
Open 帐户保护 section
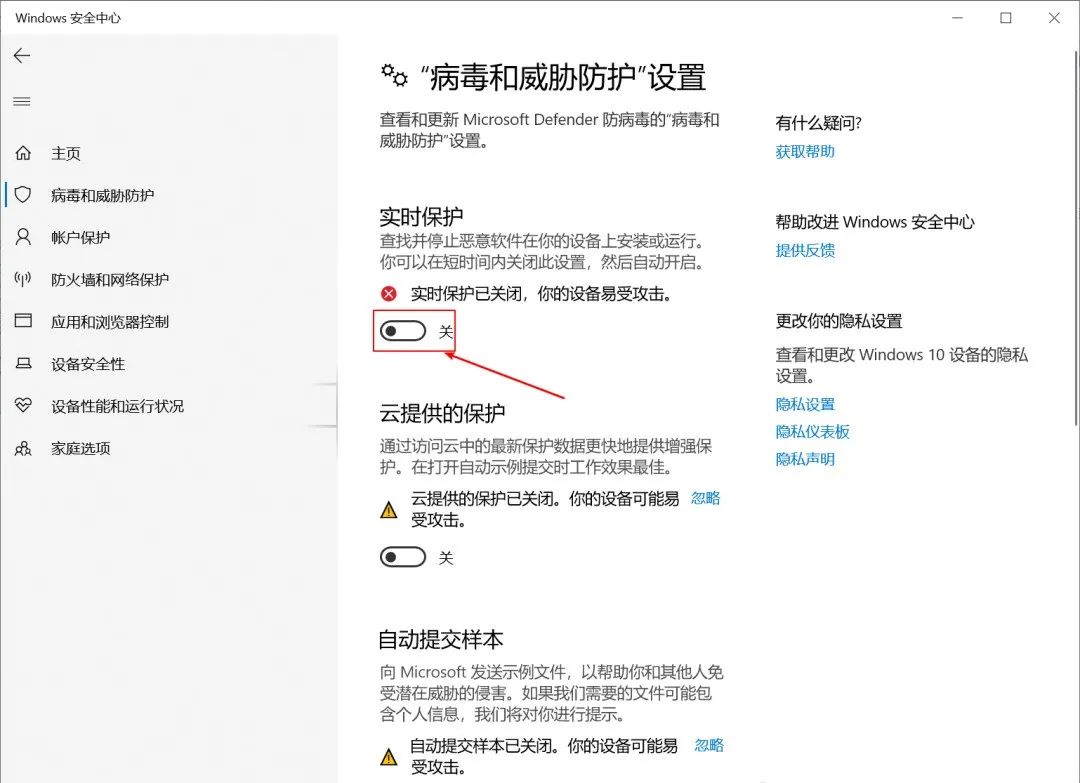pos(81,238)
